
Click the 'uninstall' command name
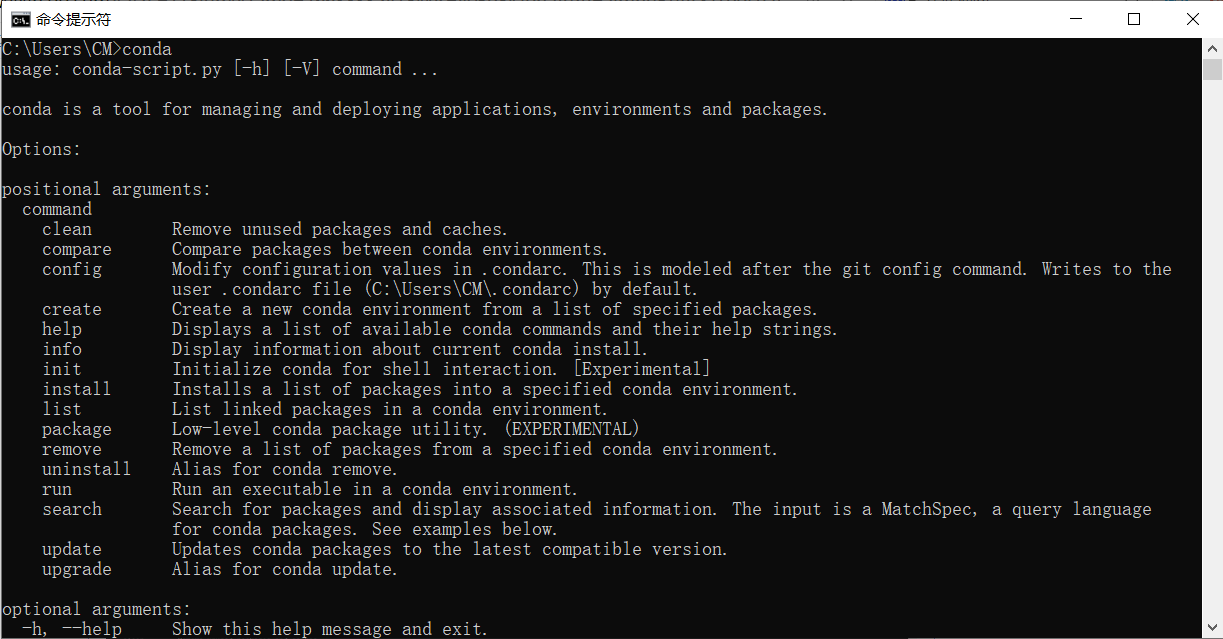pos(87,469)
